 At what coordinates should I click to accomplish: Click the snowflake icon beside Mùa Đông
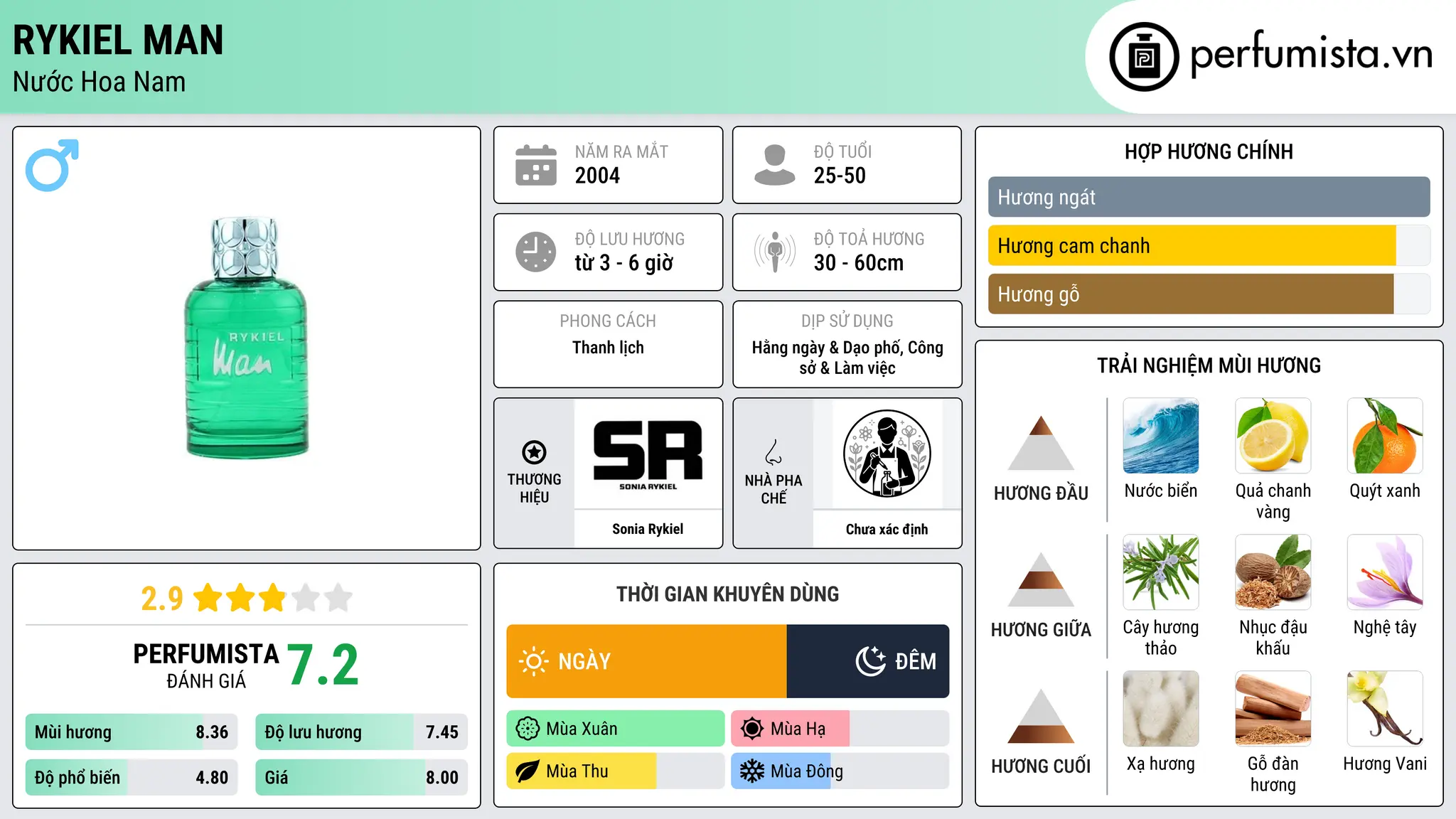pos(751,771)
